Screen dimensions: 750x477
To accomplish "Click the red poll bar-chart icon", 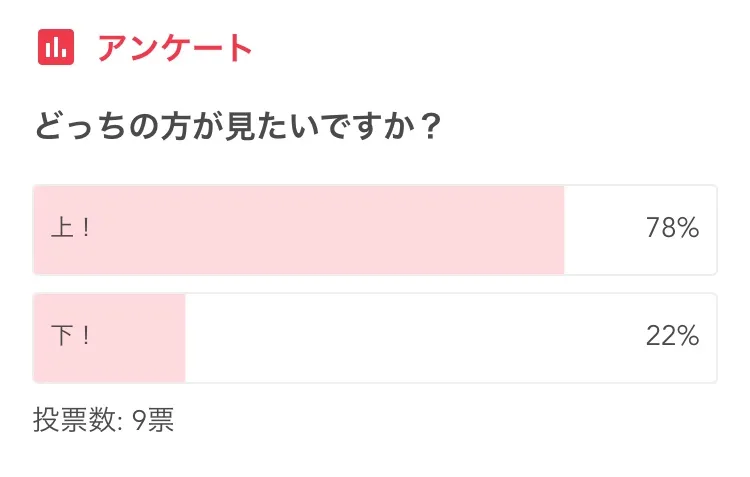I will coord(56,47).
